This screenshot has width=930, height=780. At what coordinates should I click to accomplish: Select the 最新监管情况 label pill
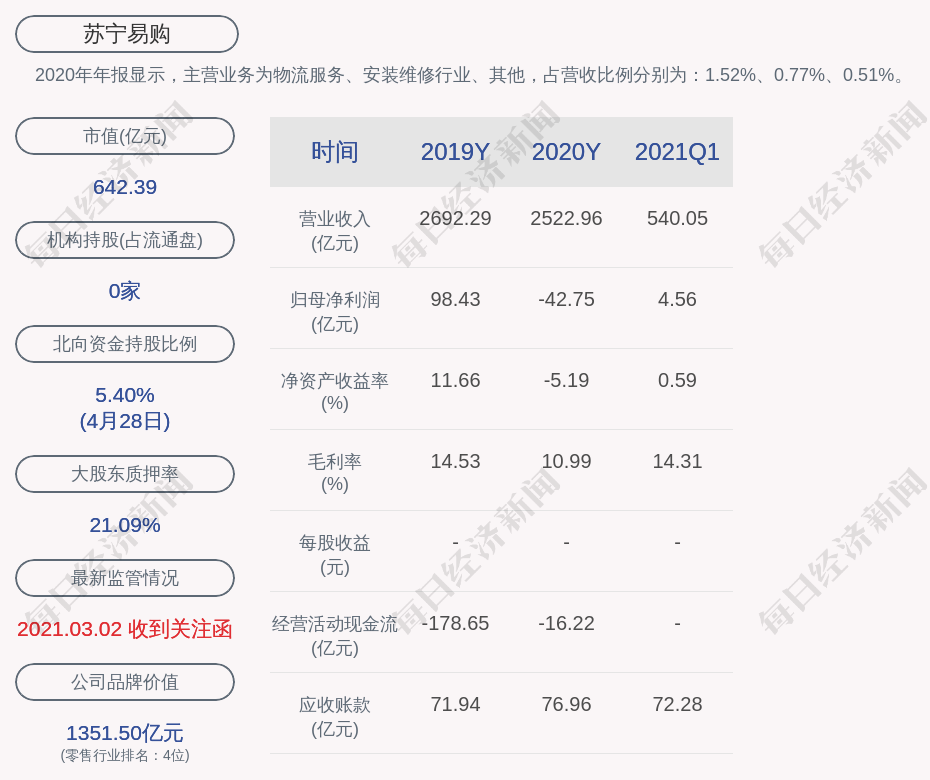coord(125,578)
